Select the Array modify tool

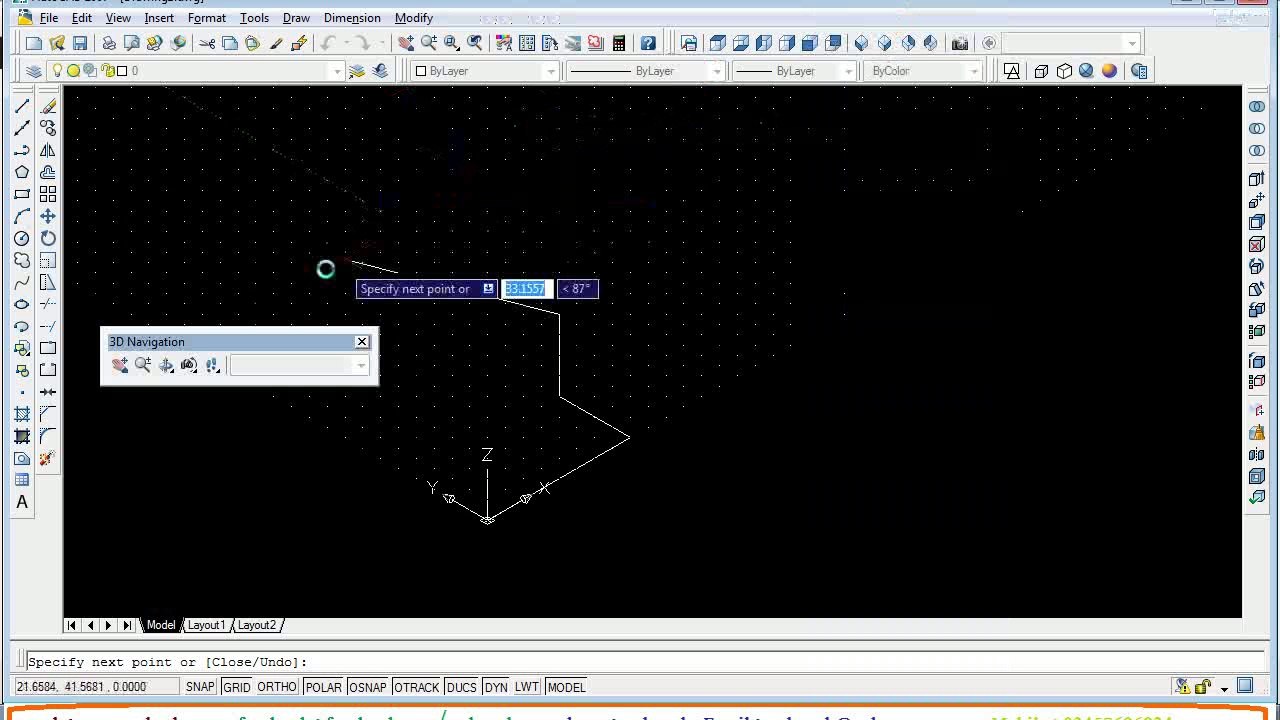click(48, 194)
